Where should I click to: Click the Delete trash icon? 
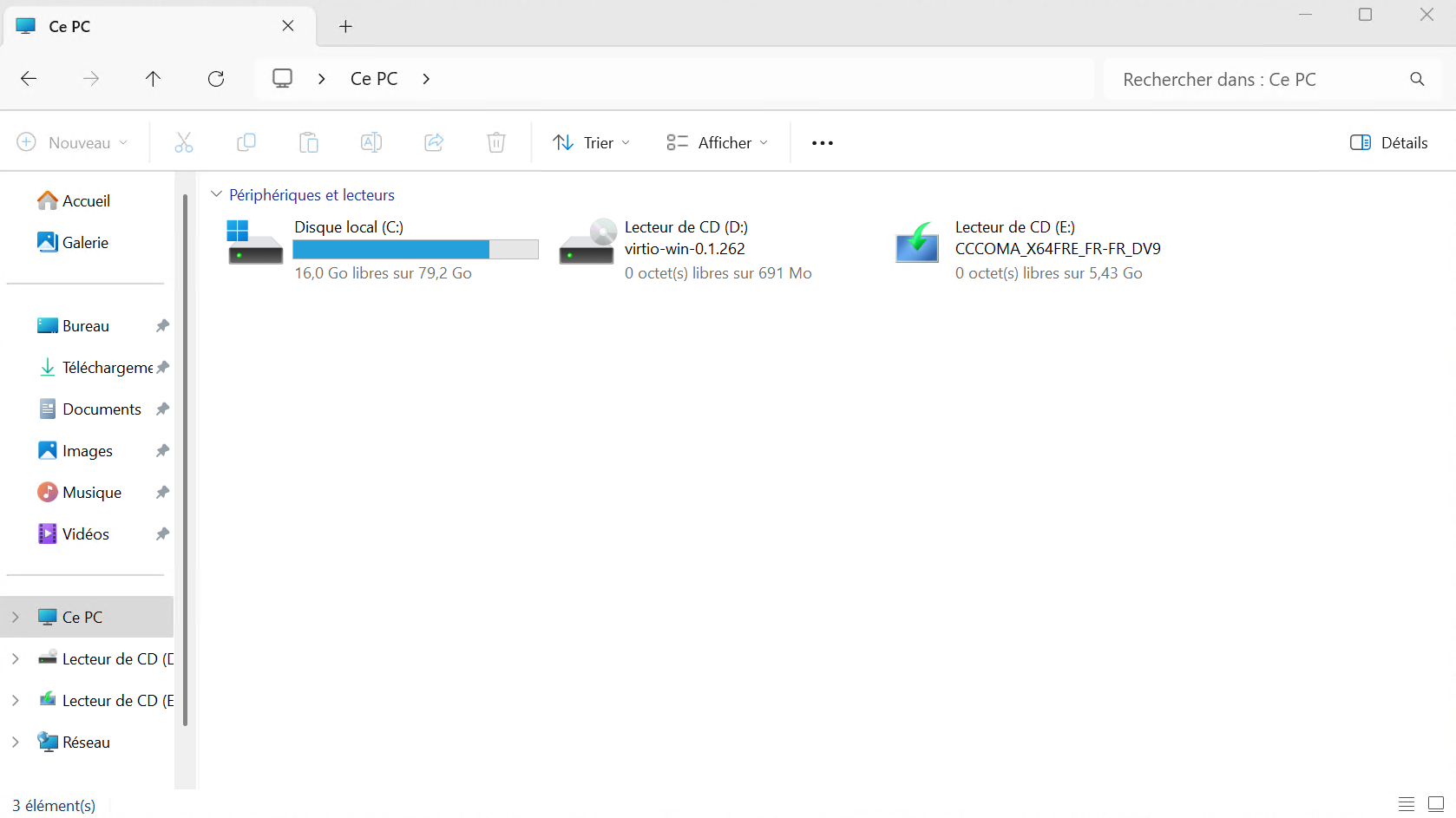[496, 142]
